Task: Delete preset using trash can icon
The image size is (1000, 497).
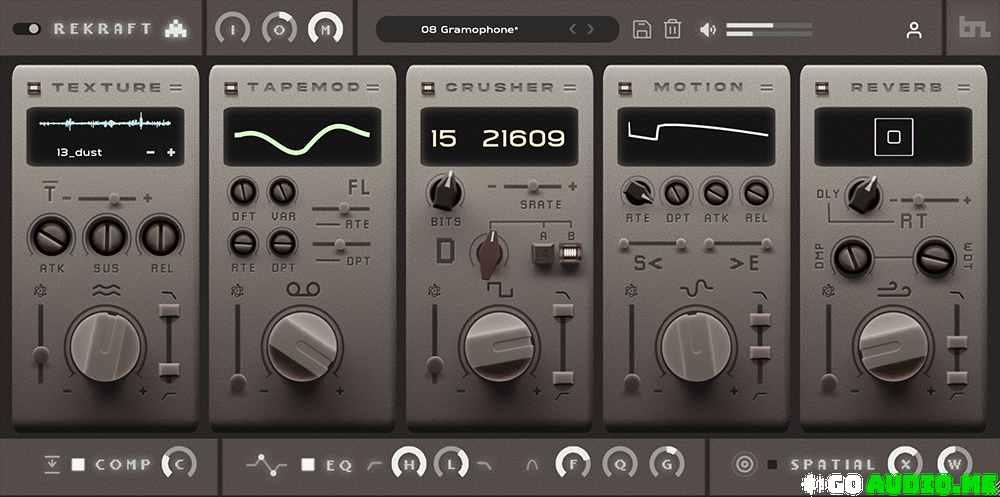Action: click(672, 29)
